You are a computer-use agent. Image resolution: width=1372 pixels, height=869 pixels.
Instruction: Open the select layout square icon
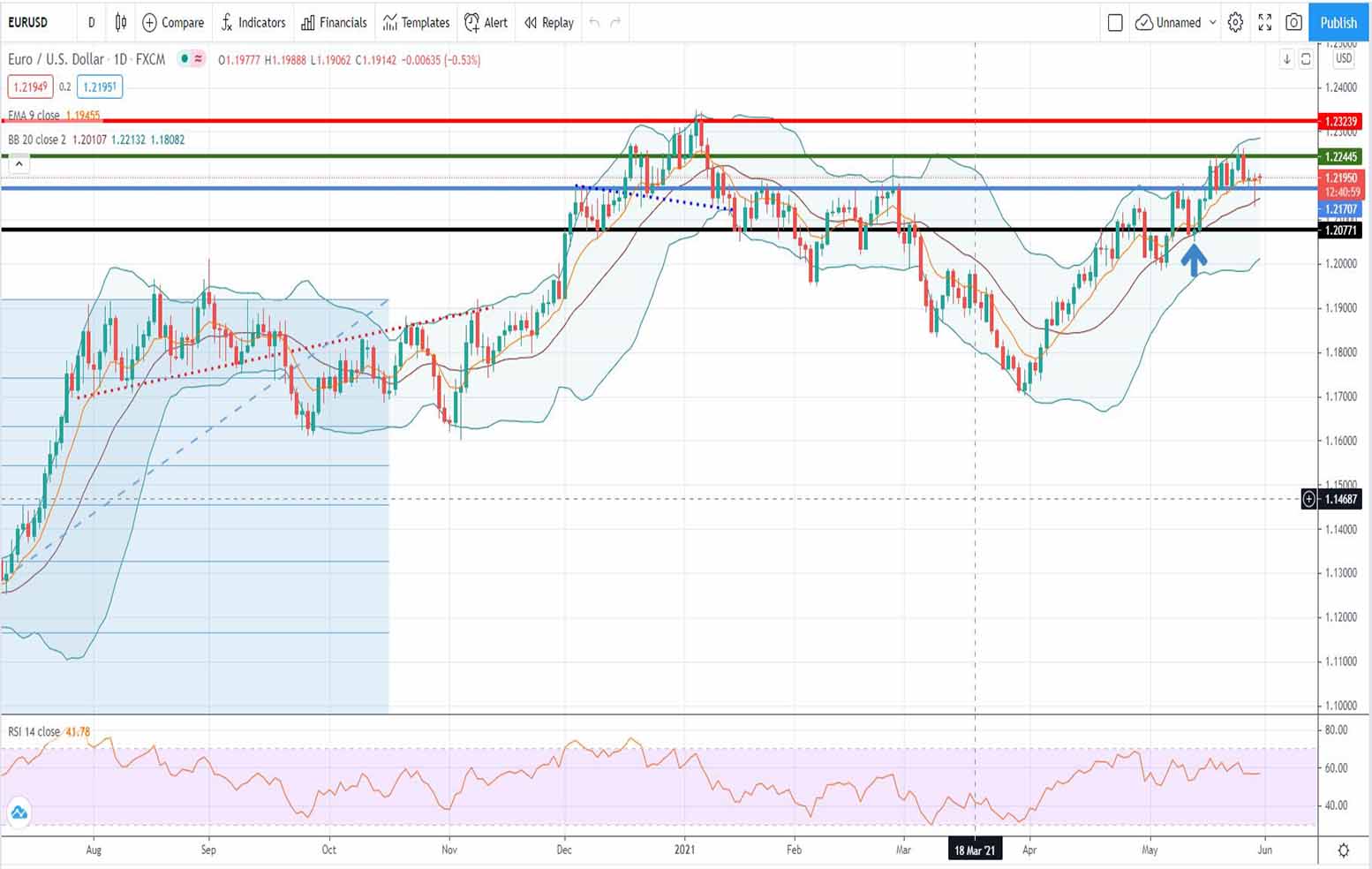pyautogui.click(x=1115, y=22)
